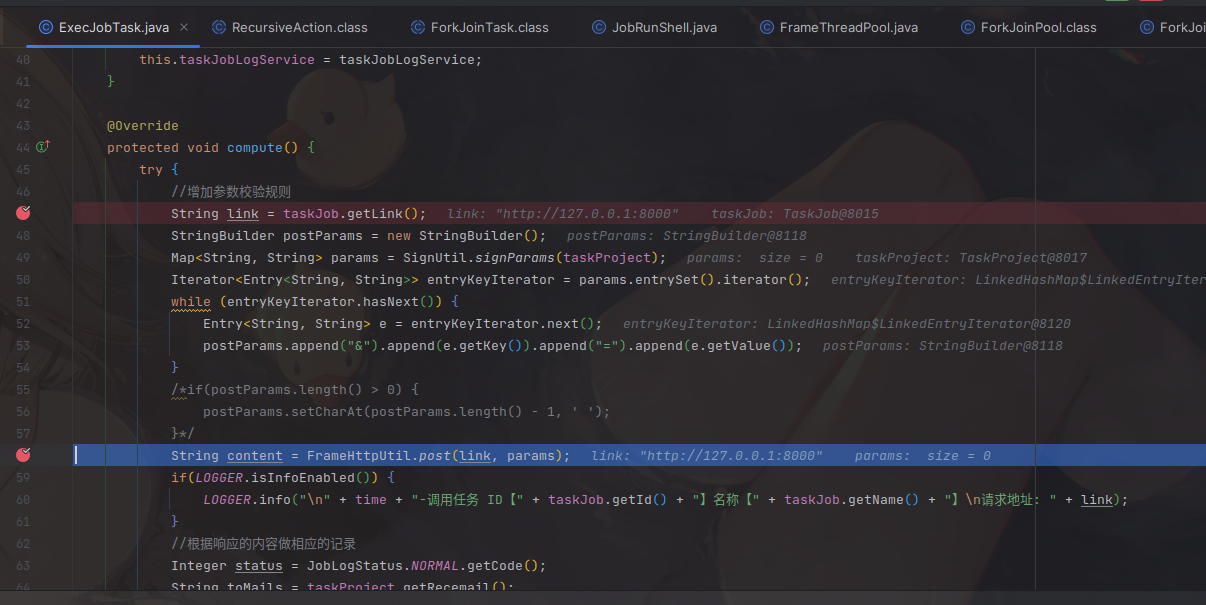Image resolution: width=1206 pixels, height=605 pixels.
Task: Click the FrameThreadPool.java file icon
Action: (x=767, y=27)
